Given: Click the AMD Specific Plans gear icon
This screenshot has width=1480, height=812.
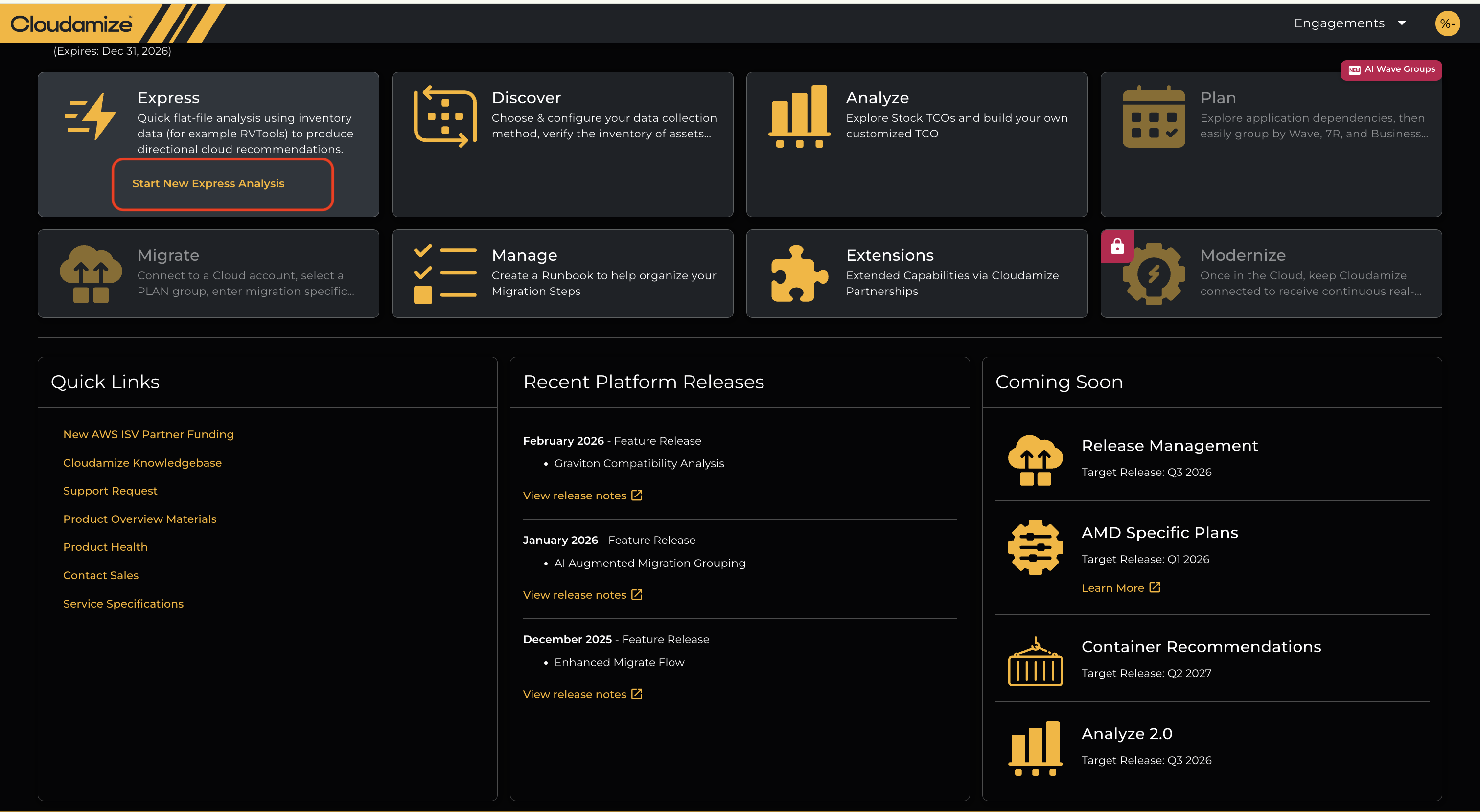Looking at the screenshot, I should pos(1035,547).
